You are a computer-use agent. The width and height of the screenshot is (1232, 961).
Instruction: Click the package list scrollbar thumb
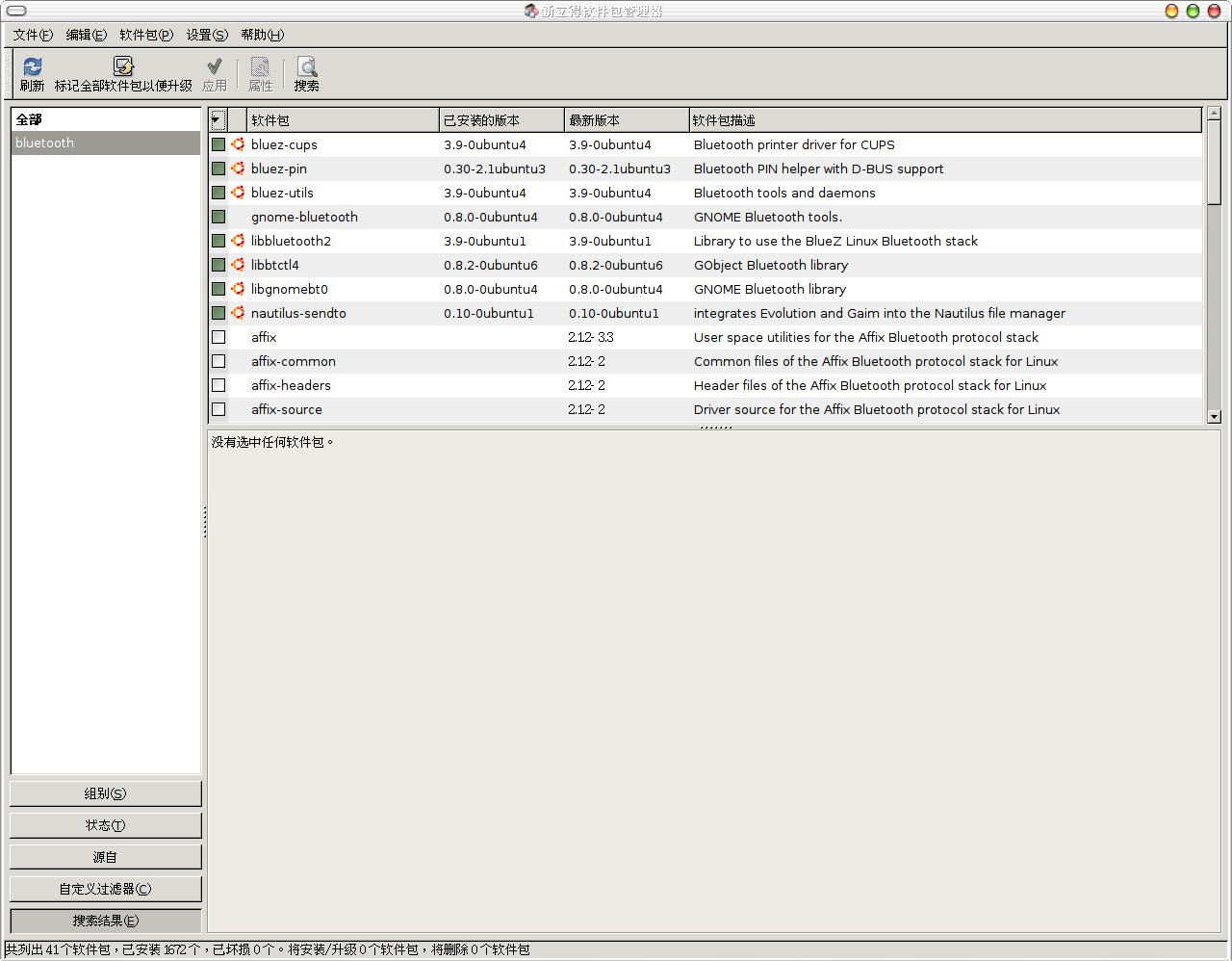pyautogui.click(x=1214, y=162)
